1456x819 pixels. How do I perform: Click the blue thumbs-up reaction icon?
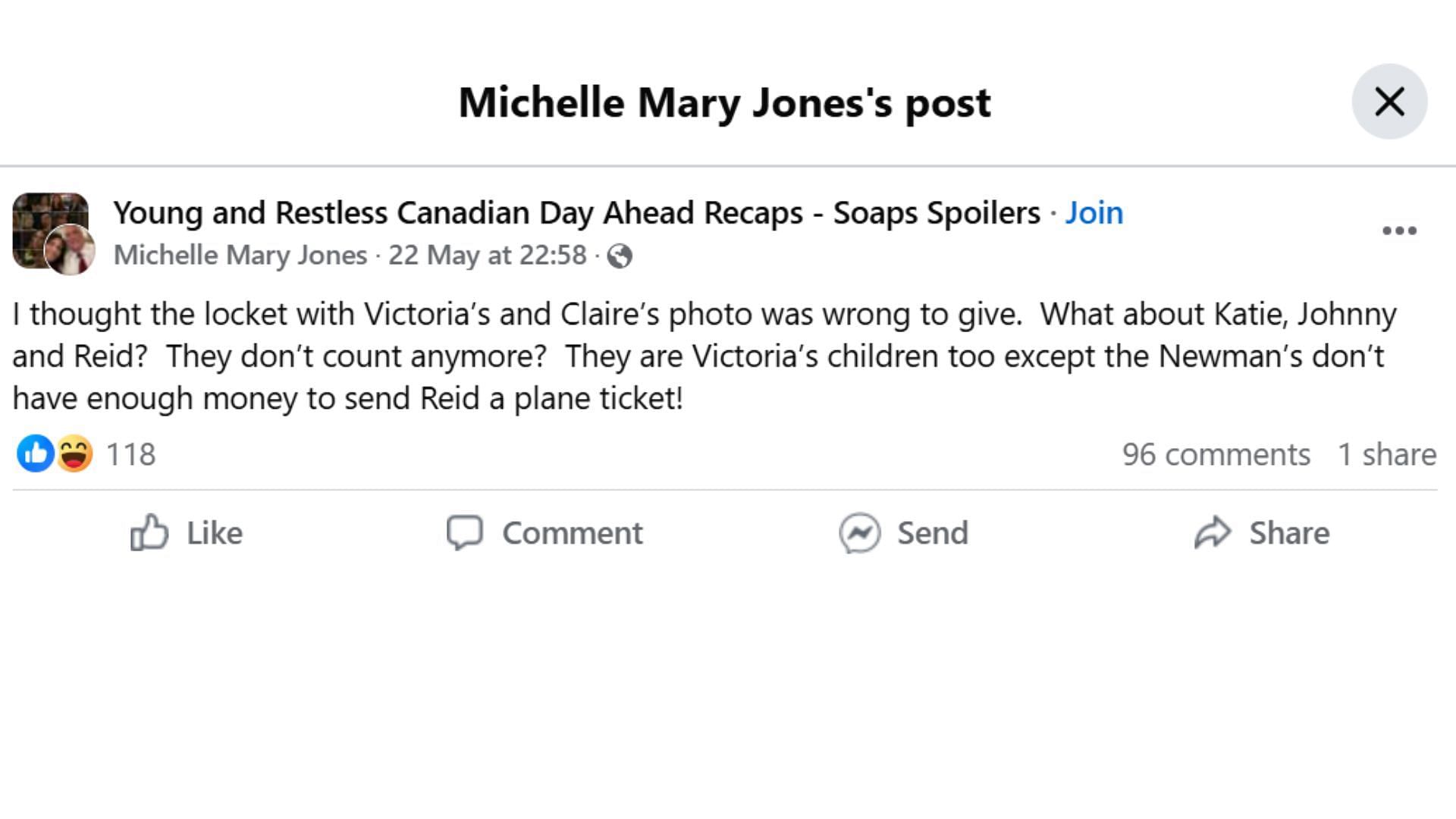click(x=35, y=454)
